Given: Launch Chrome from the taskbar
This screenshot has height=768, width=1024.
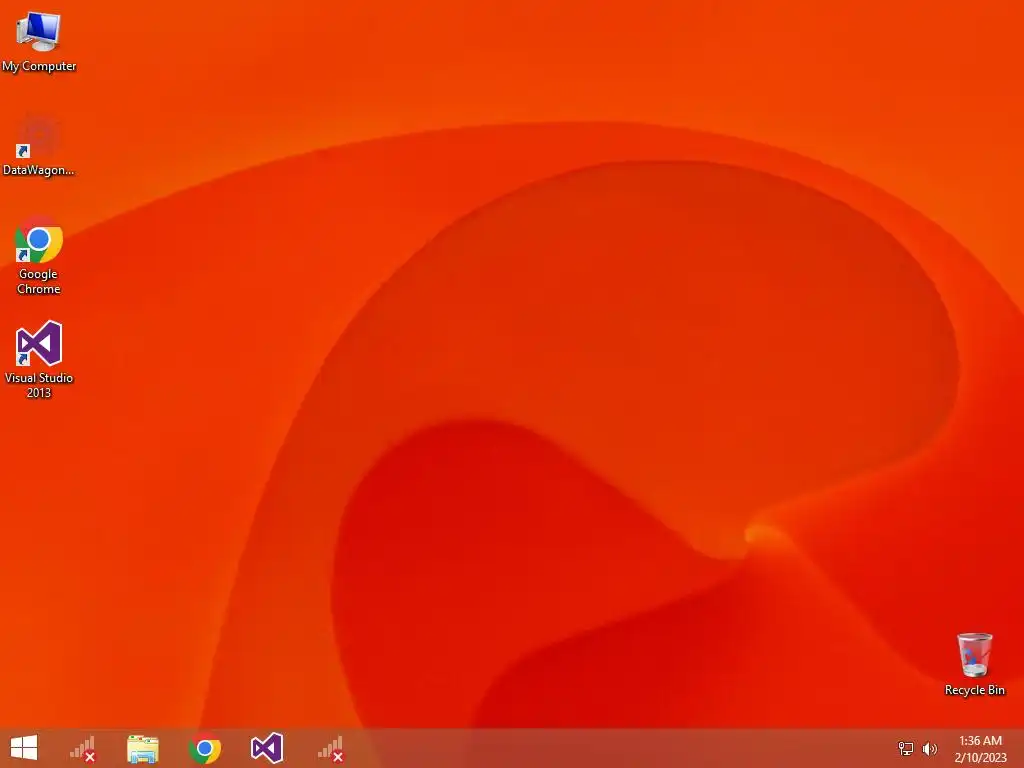Looking at the screenshot, I should point(204,748).
